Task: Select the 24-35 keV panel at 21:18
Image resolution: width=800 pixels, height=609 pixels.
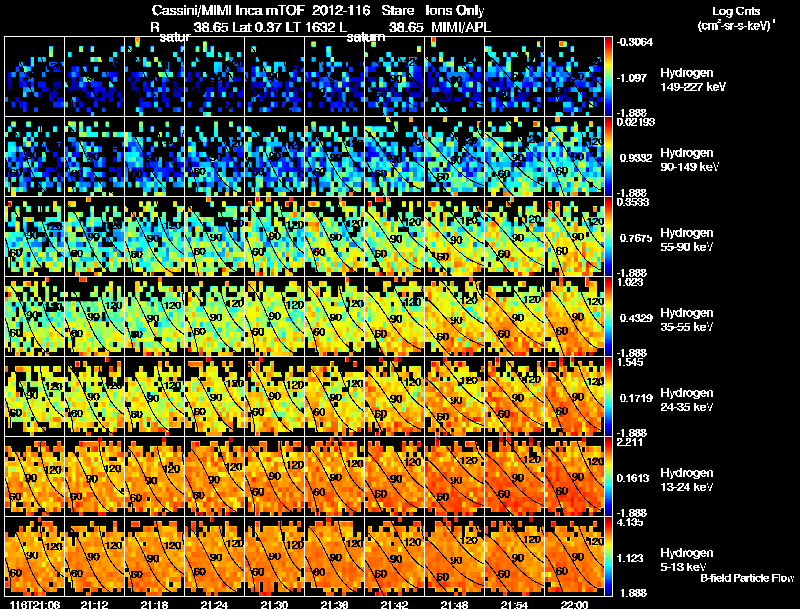Action: point(155,396)
